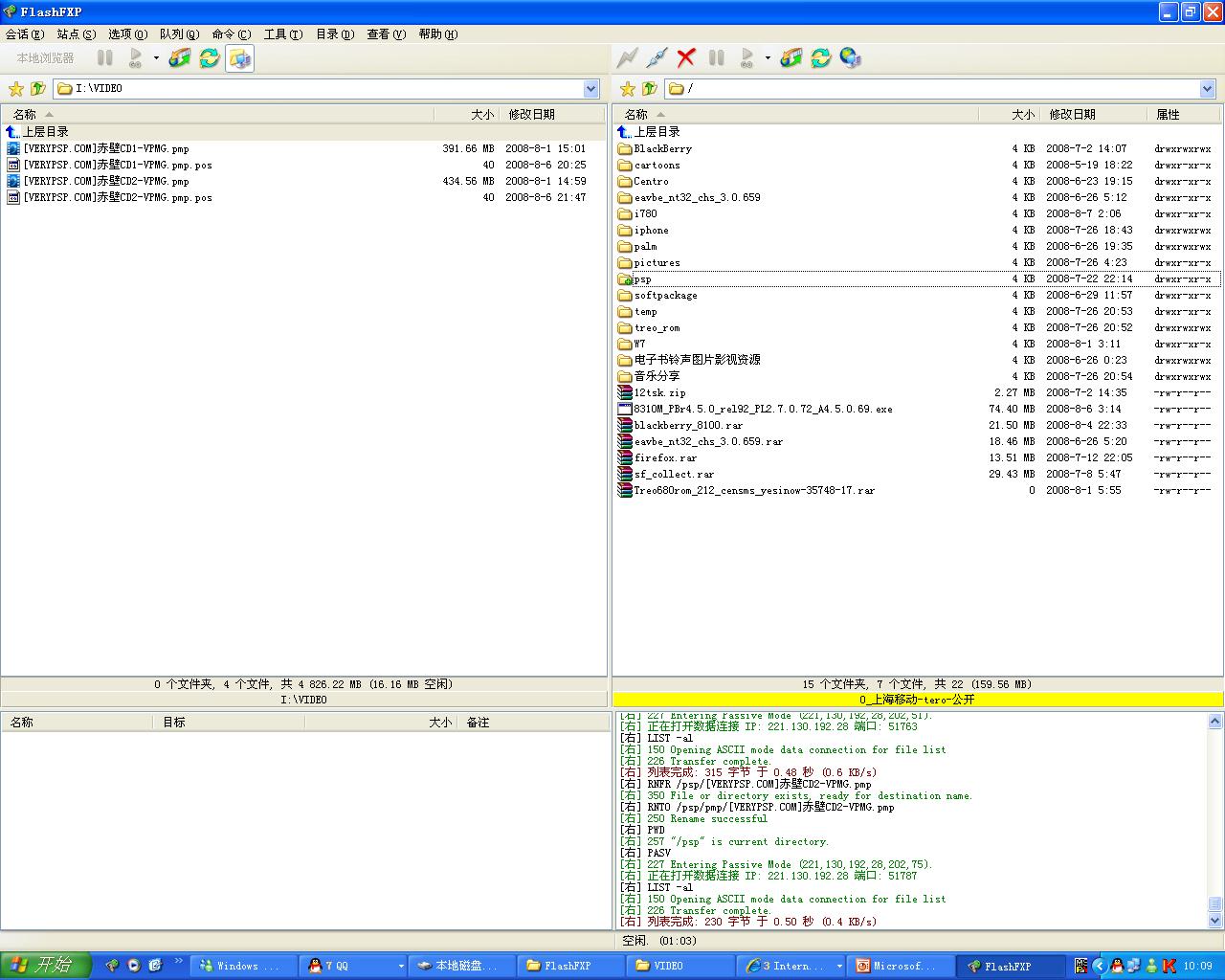Expand the remote path dropdown
This screenshot has width=1225, height=980.
(1207, 89)
